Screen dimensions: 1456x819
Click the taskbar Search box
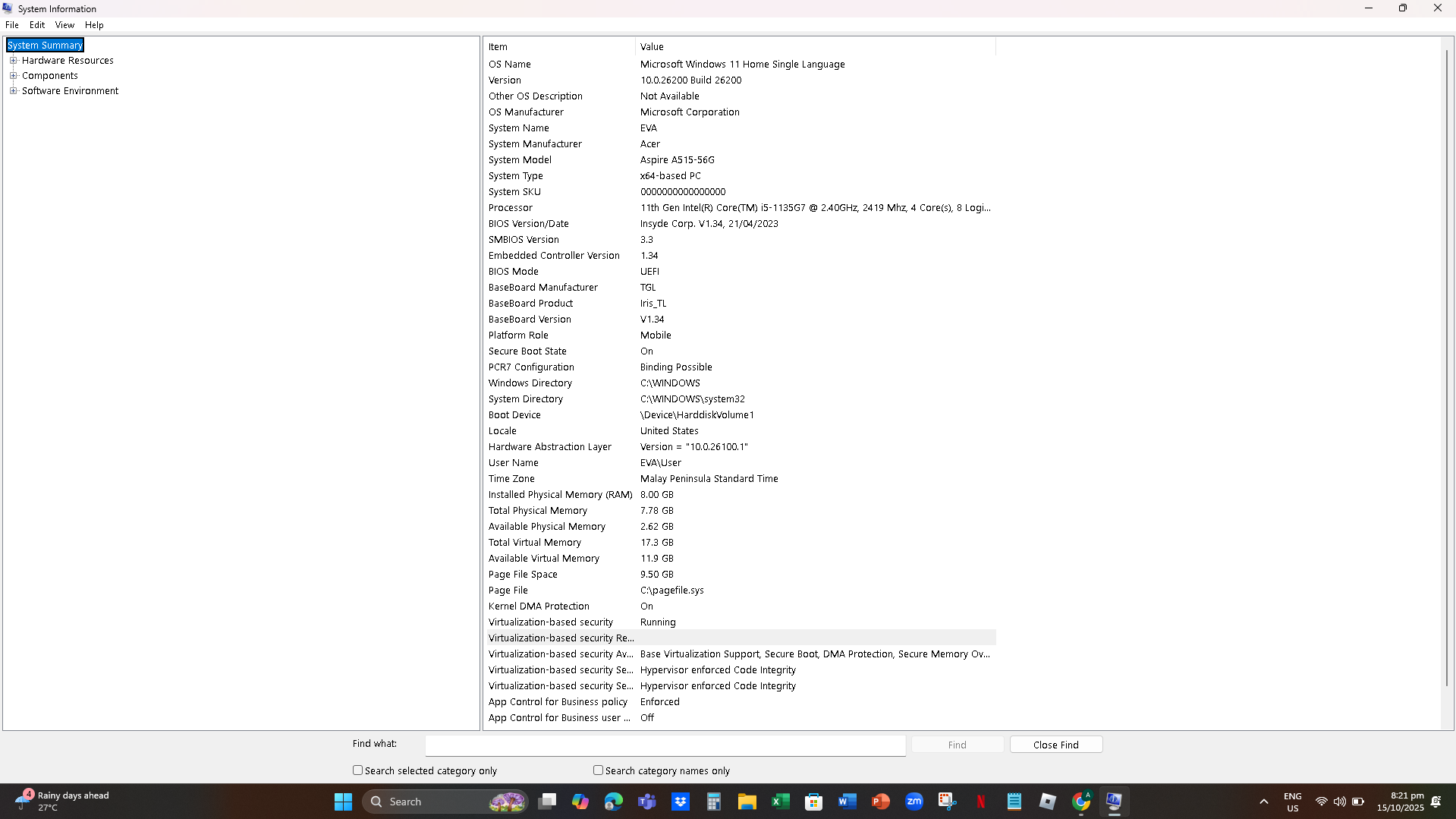tap(445, 802)
